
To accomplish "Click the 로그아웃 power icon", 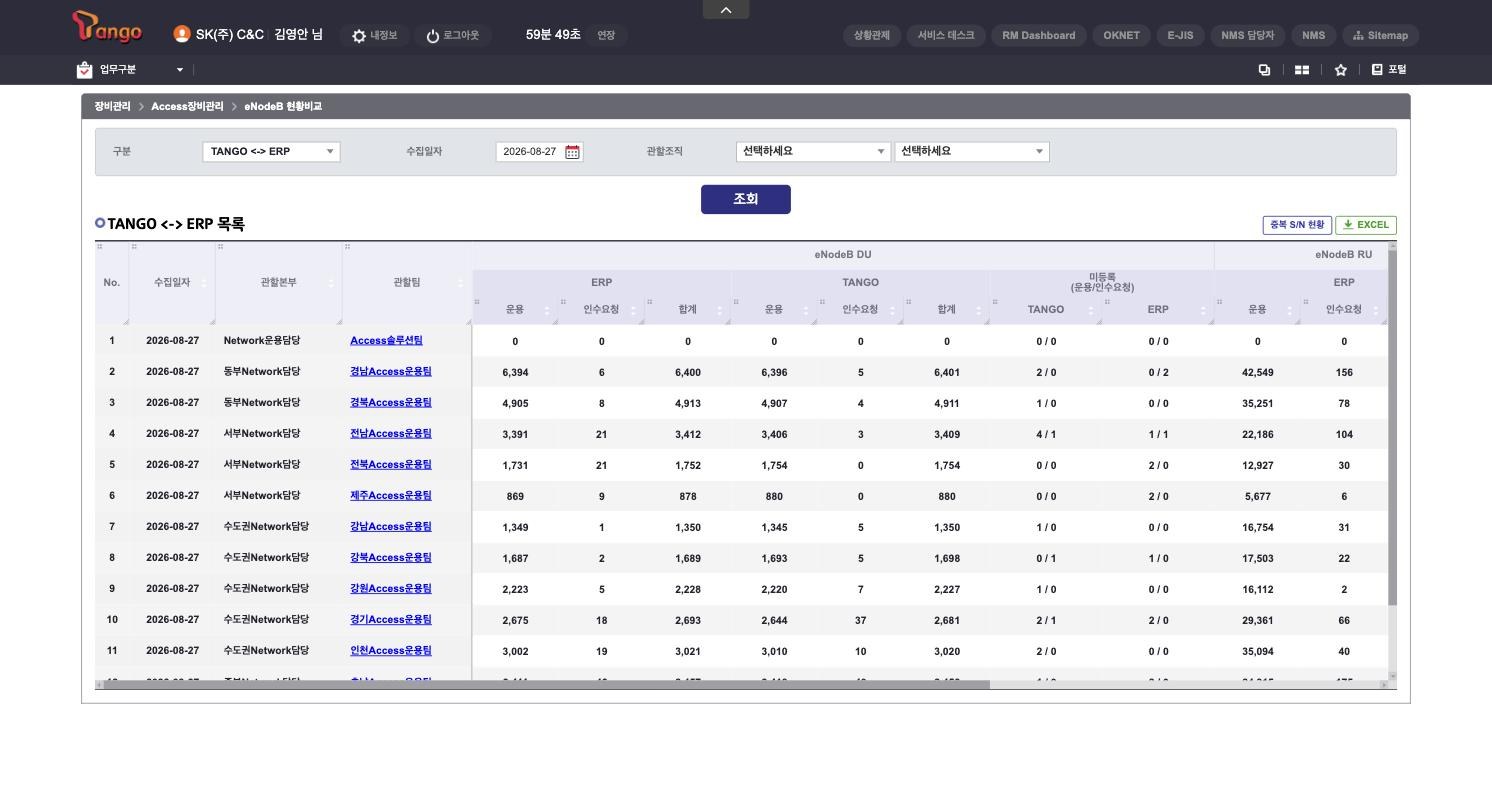I will point(433,36).
